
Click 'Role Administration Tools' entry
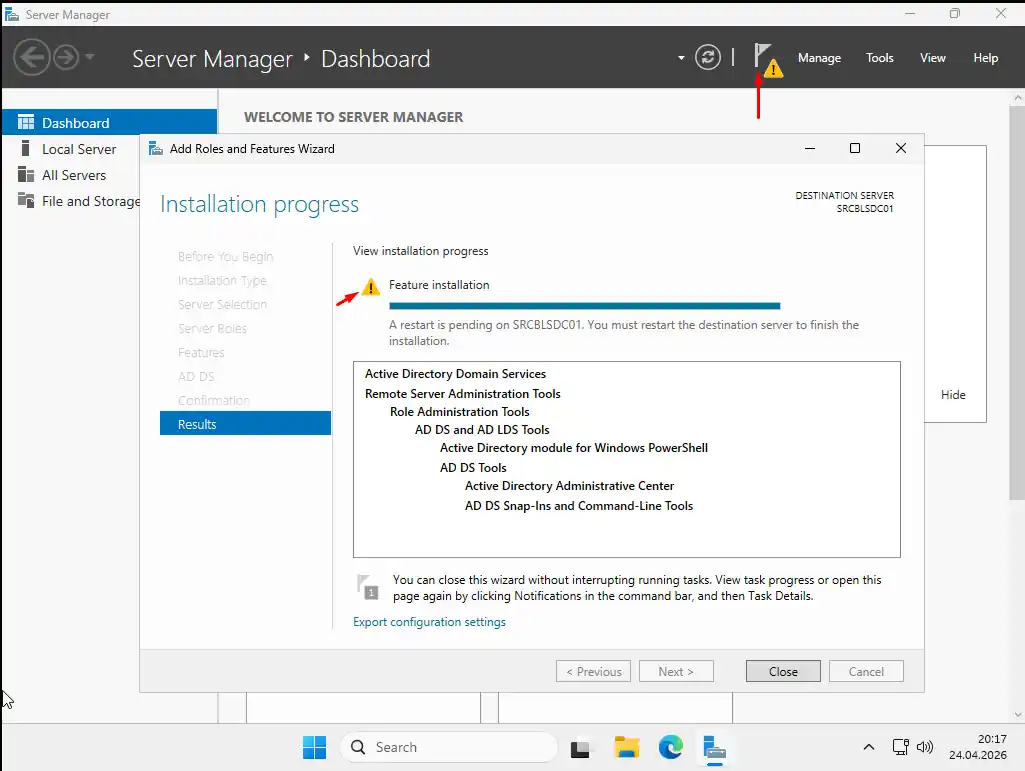(460, 412)
